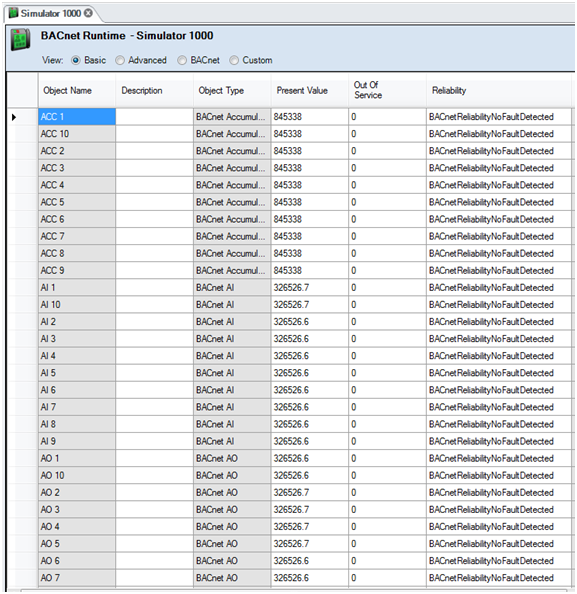The width and height of the screenshot is (577, 594).
Task: Click the row indicator arrow beside ACC 1
Action: pos(14,117)
